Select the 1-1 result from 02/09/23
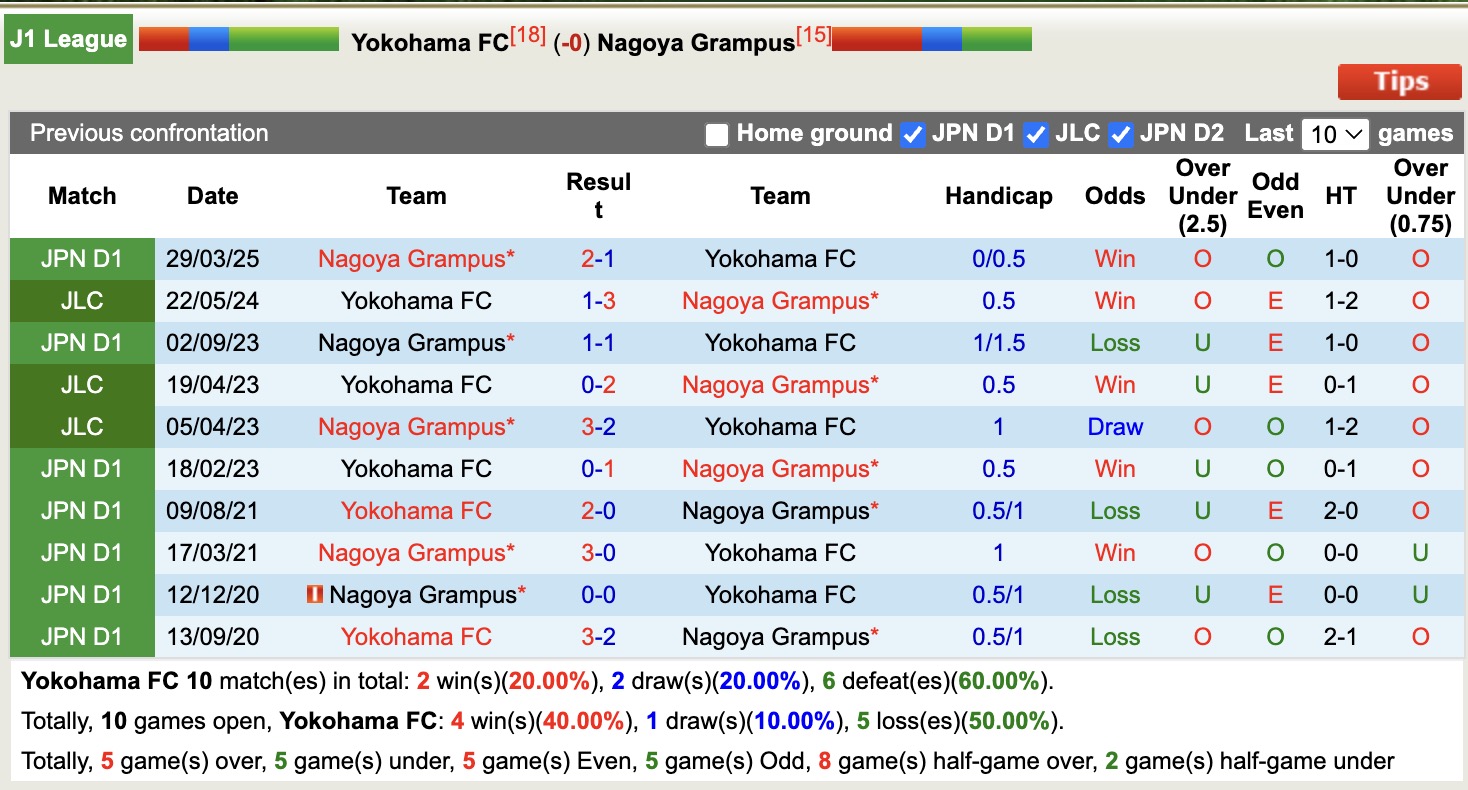 [x=598, y=342]
